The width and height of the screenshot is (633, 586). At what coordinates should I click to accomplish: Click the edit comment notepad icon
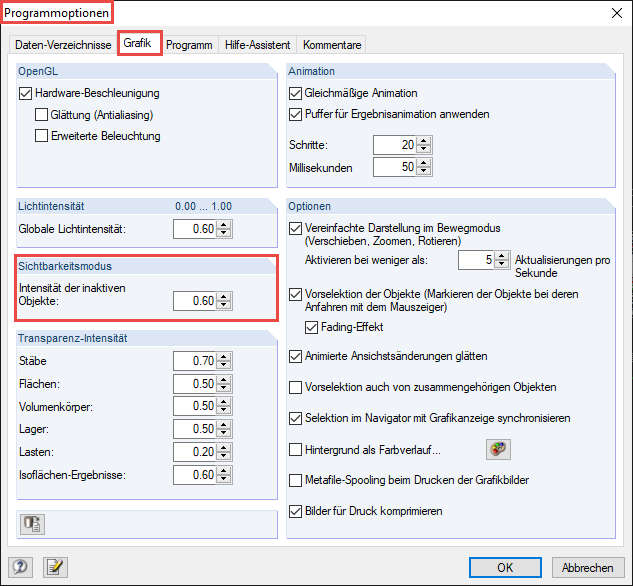[55, 567]
